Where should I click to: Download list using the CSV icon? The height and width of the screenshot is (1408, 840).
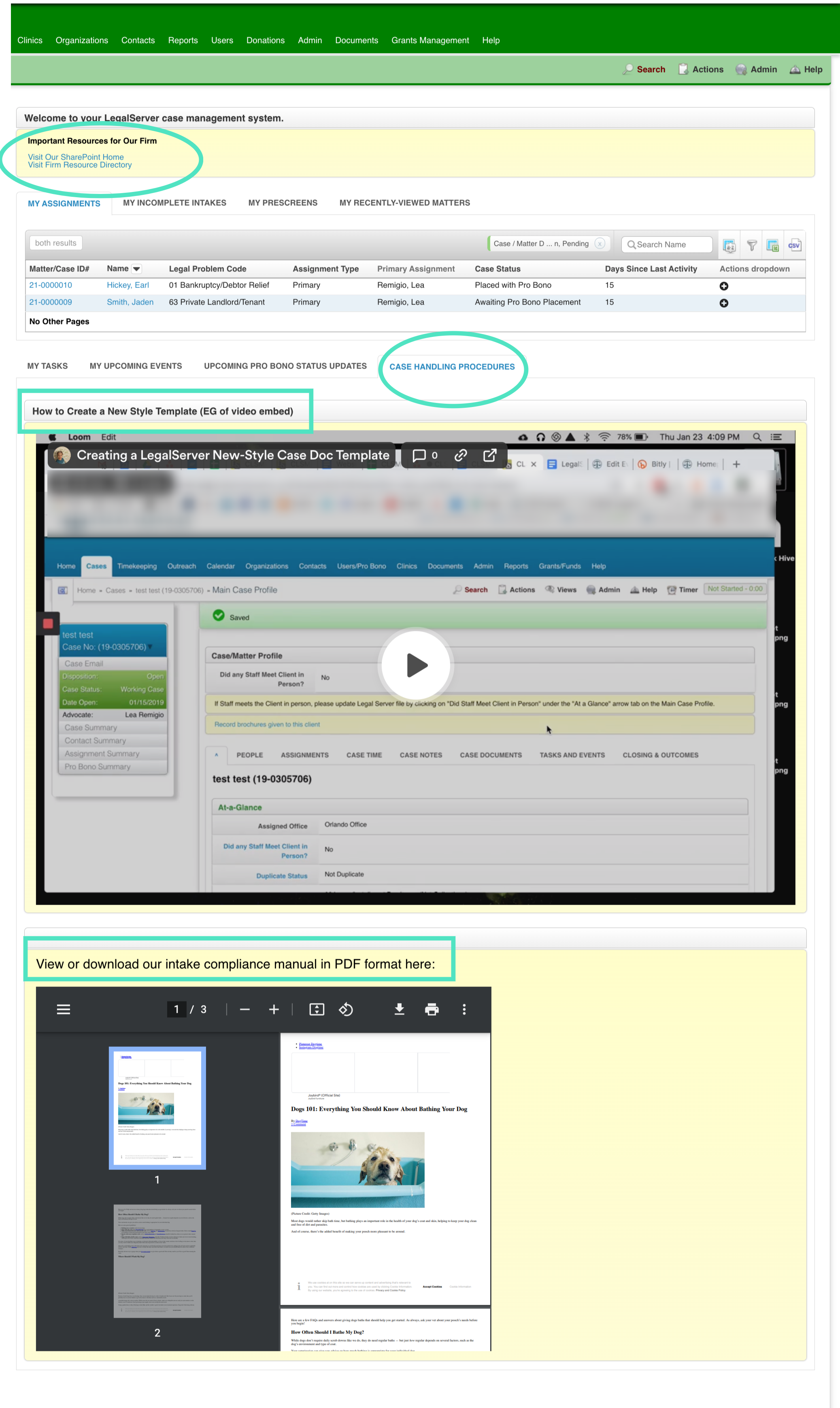(794, 245)
